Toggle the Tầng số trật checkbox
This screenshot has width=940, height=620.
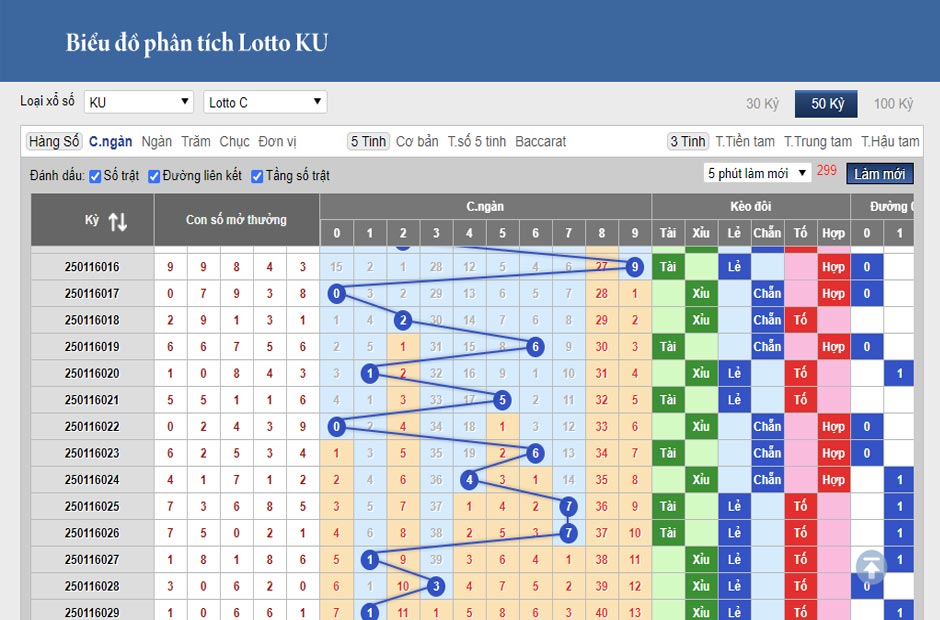[x=257, y=176]
